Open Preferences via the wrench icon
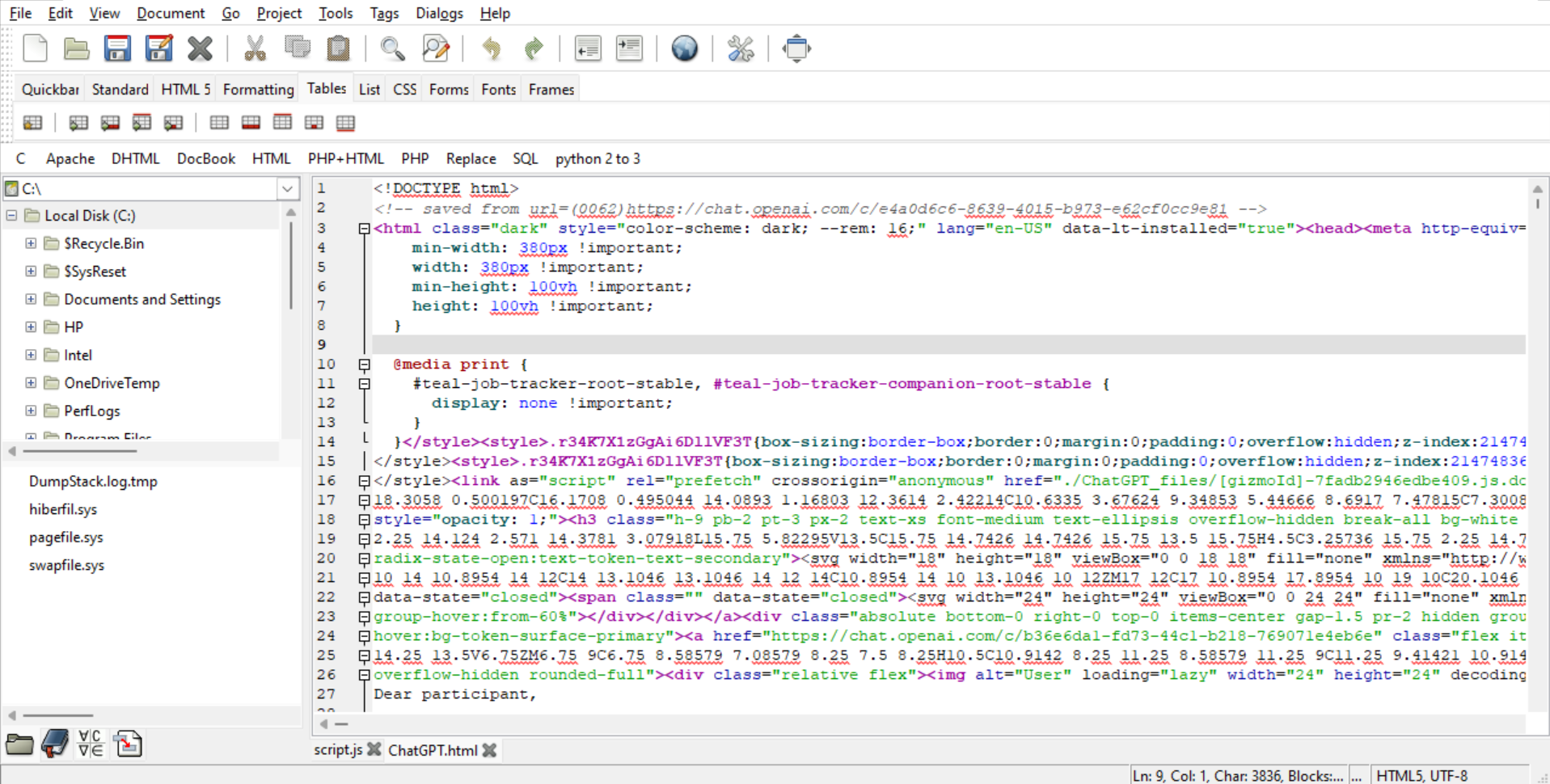Image resolution: width=1550 pixels, height=784 pixels. 739,48
